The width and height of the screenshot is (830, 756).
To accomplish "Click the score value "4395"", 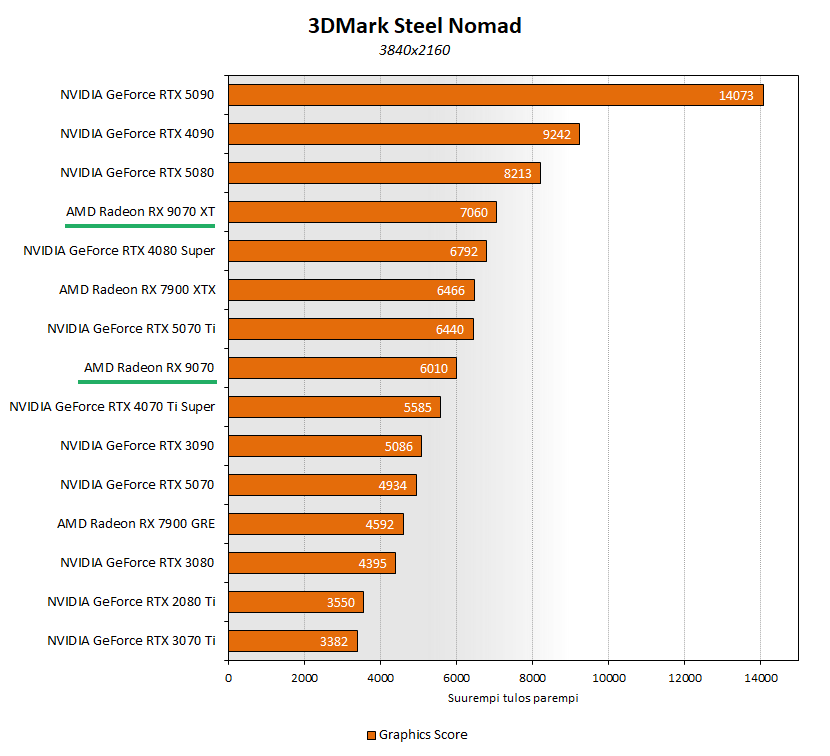I will (373, 564).
